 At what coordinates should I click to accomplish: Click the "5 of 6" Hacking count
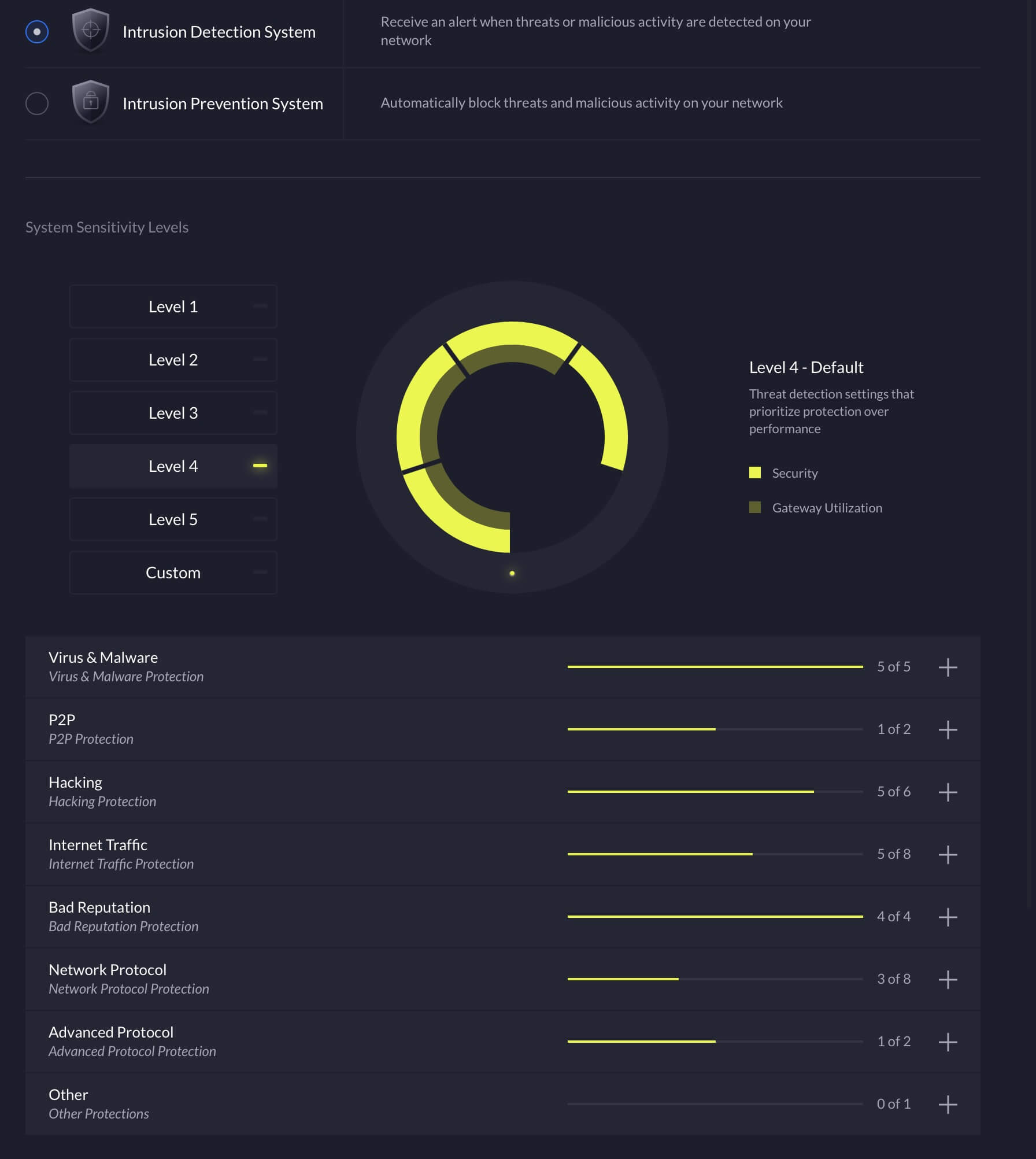click(894, 792)
